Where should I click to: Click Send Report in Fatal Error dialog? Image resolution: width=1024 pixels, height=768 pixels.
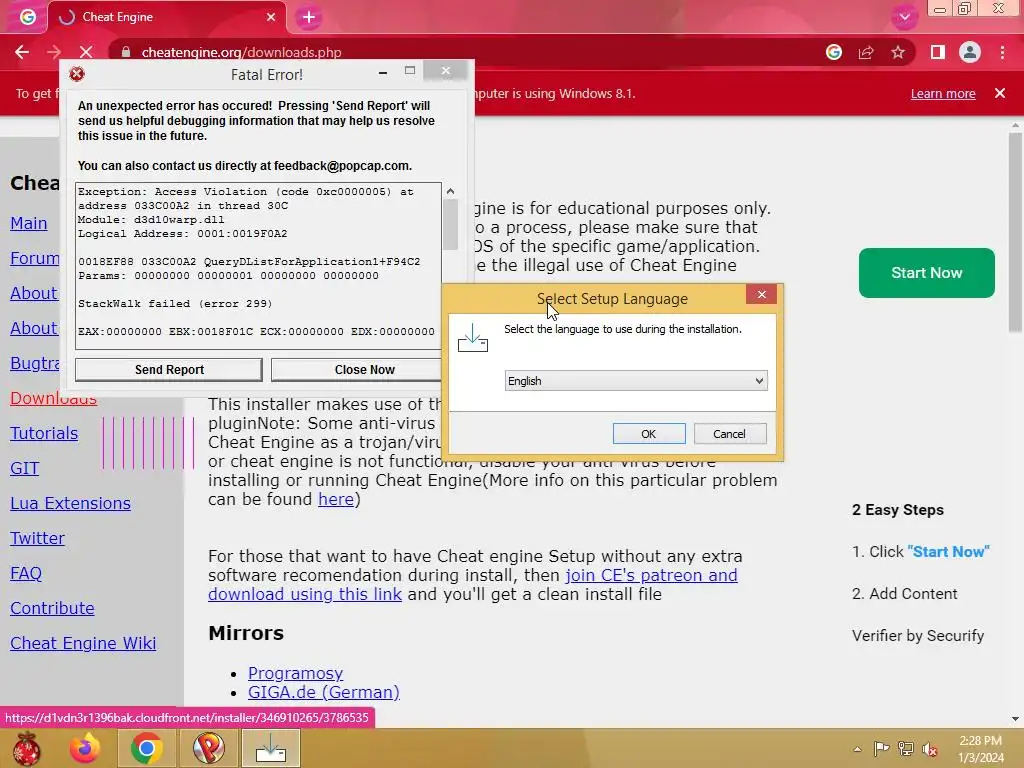(x=168, y=370)
